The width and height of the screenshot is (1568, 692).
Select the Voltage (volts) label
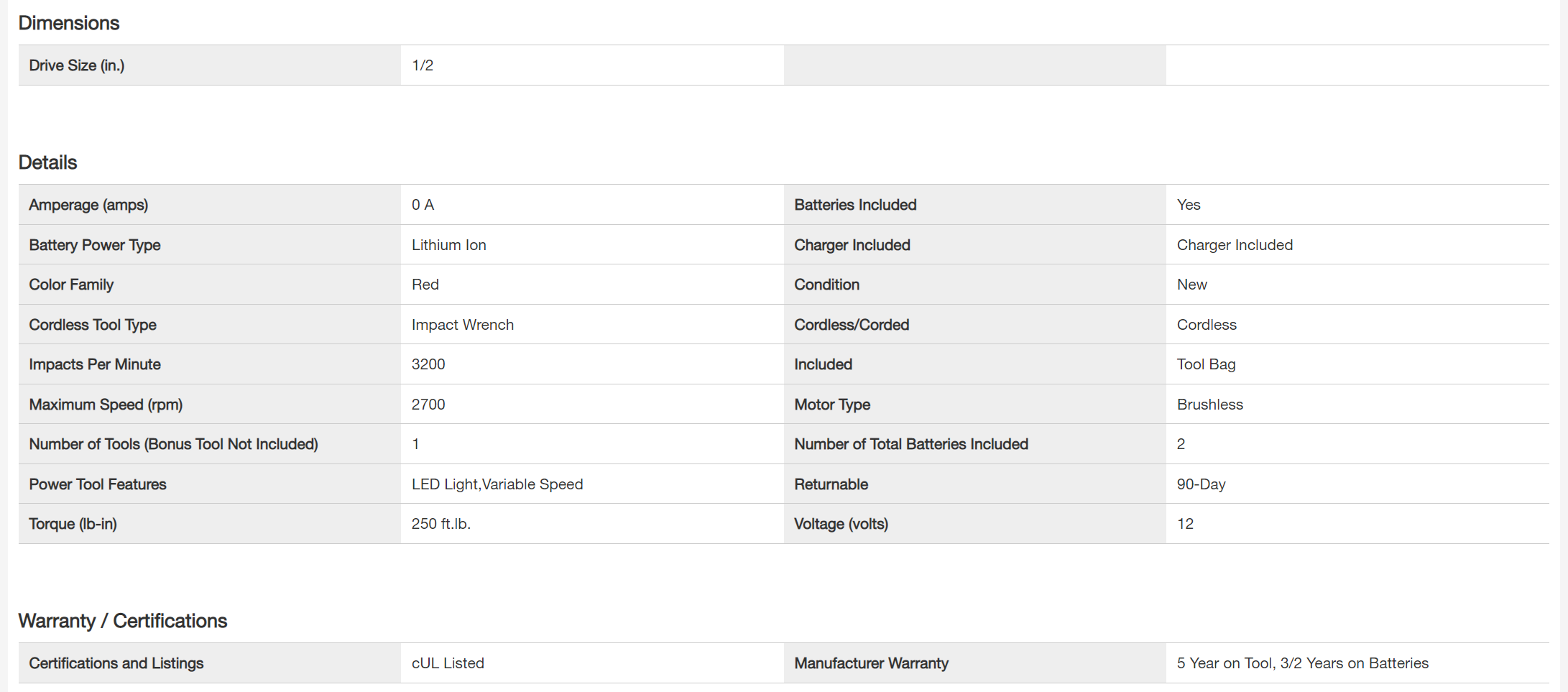coord(841,524)
